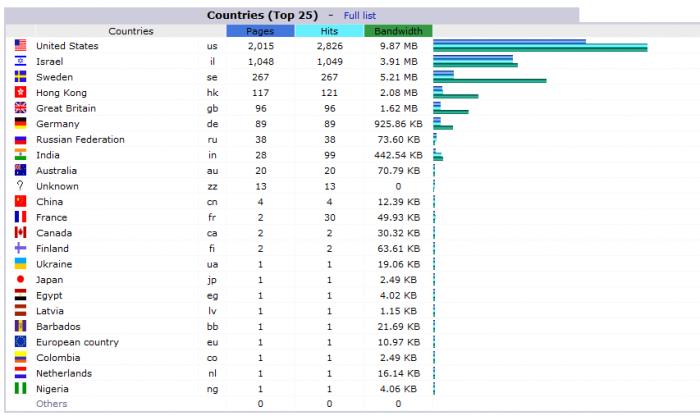The width and height of the screenshot is (700, 416).
Task: Click the United States bar graph
Action: tap(540, 46)
